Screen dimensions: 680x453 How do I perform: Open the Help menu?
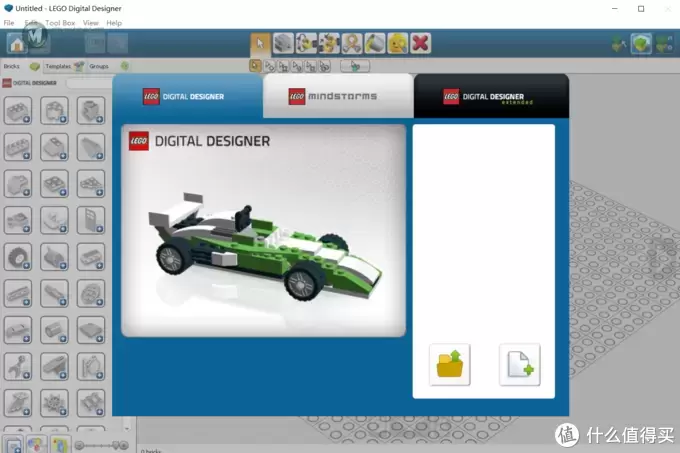point(114,23)
